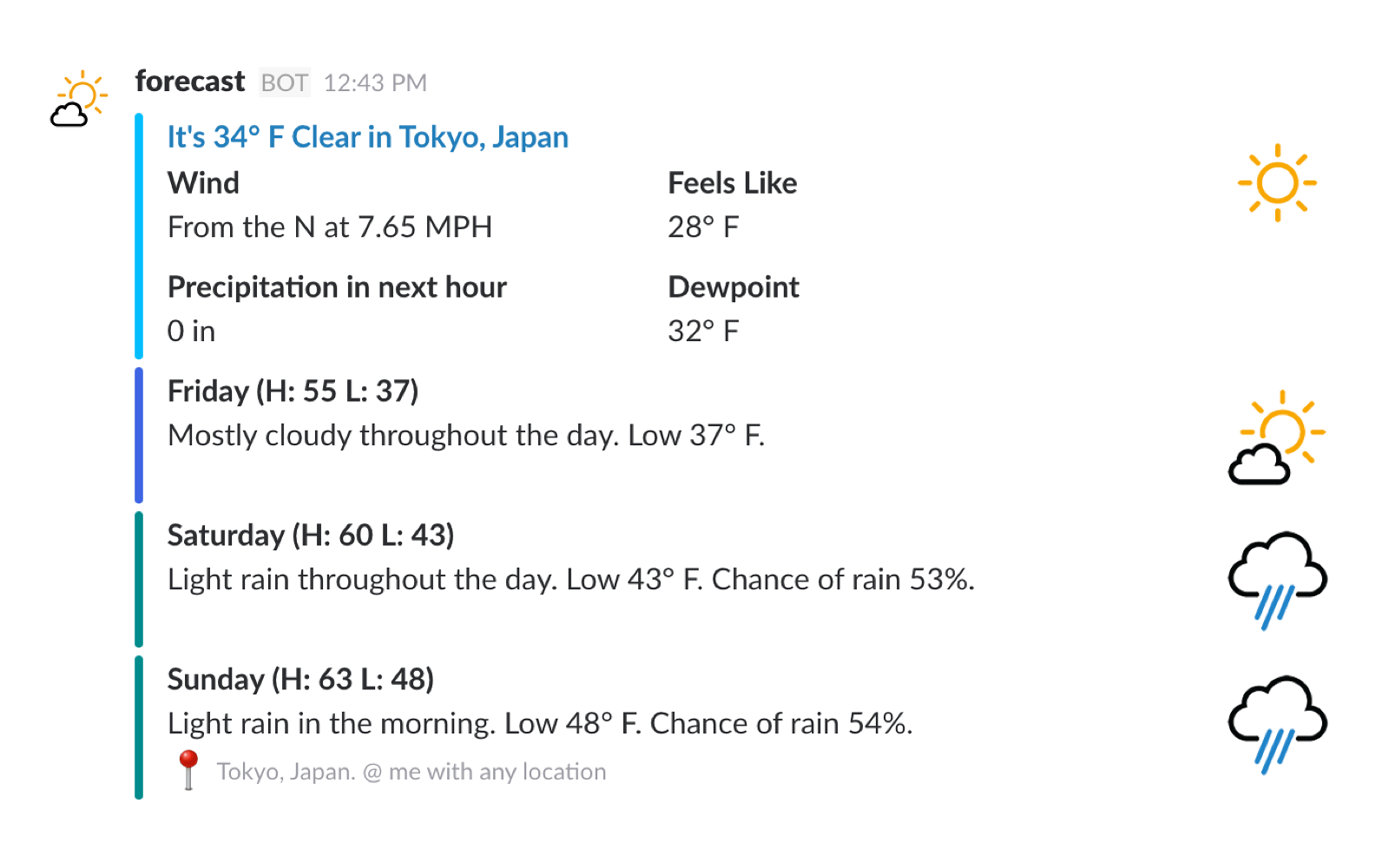Click the teal Saturday attachment bar
Screen dimensions: 1389x868
point(139,579)
